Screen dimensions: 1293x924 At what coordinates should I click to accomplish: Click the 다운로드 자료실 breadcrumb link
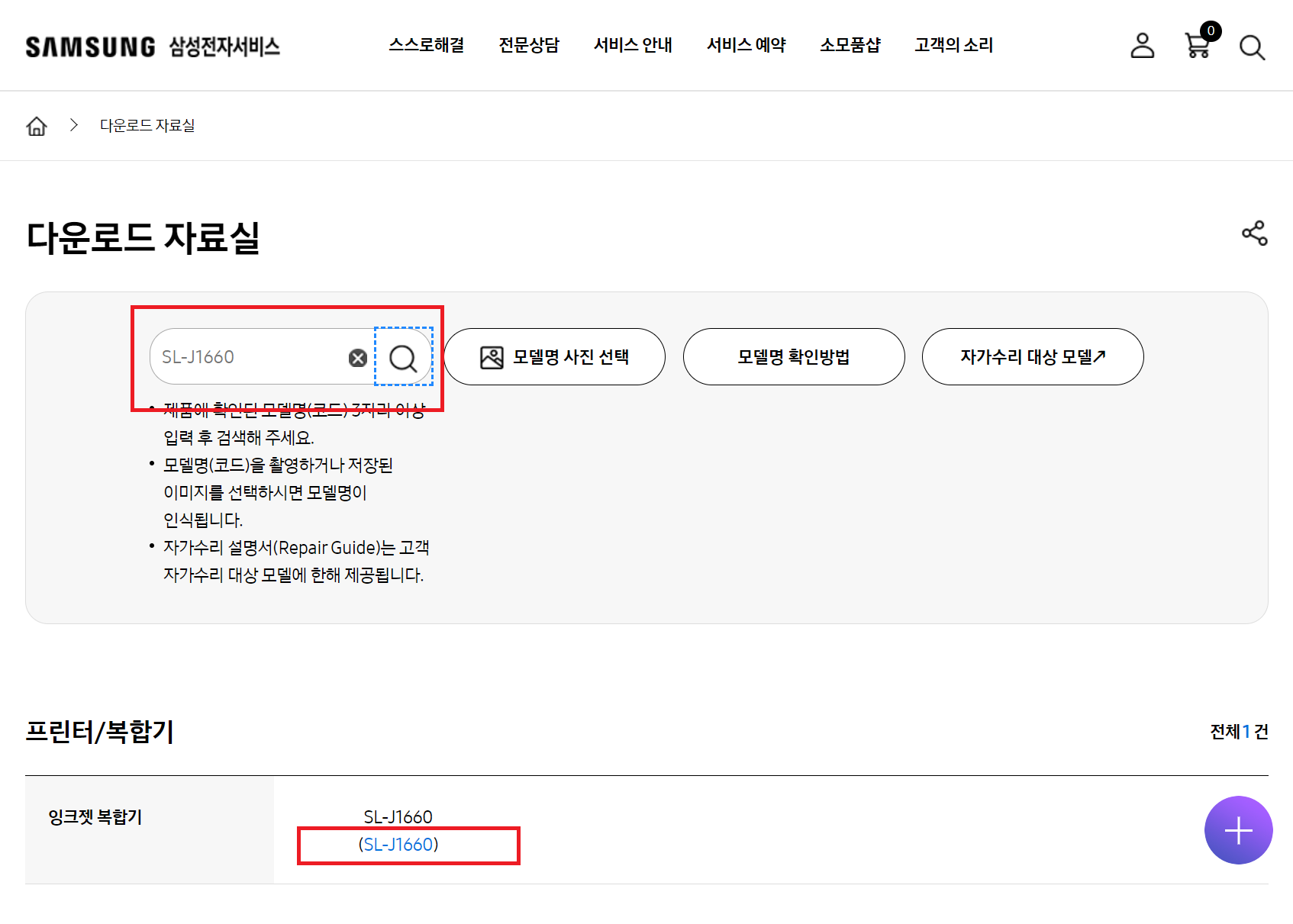click(147, 125)
